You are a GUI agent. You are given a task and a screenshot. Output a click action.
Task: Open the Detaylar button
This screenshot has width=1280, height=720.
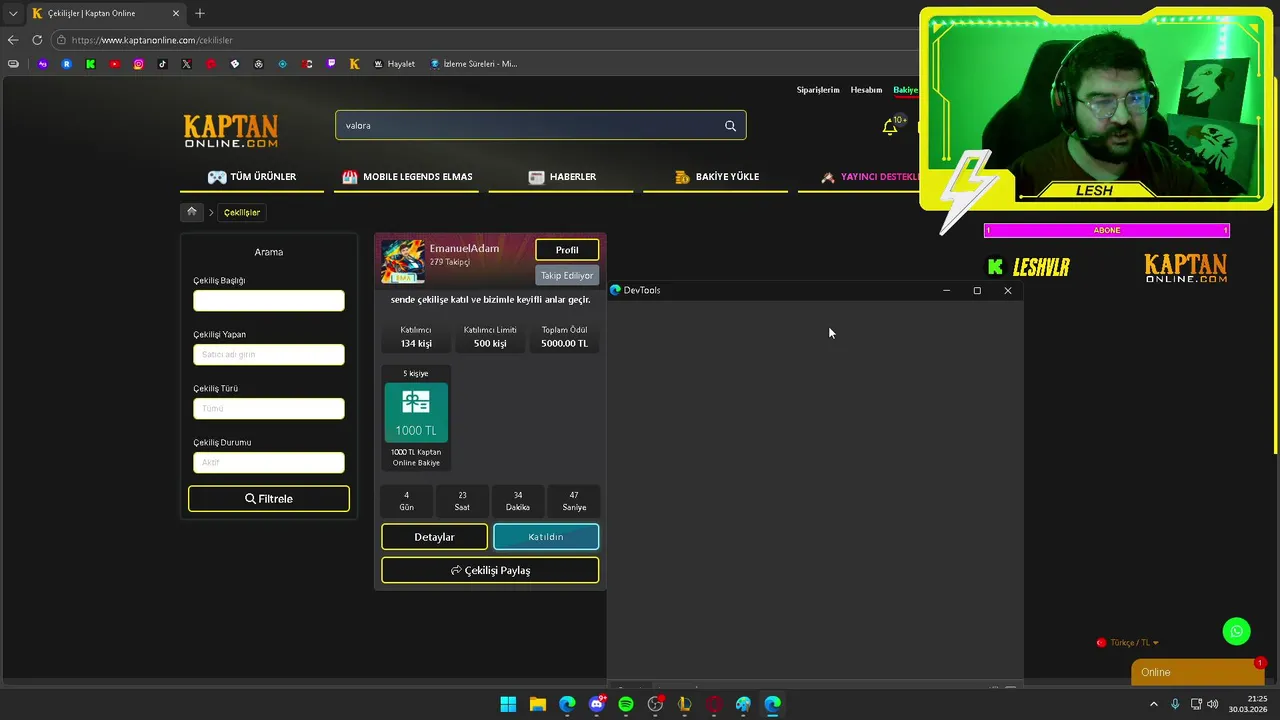(x=434, y=537)
